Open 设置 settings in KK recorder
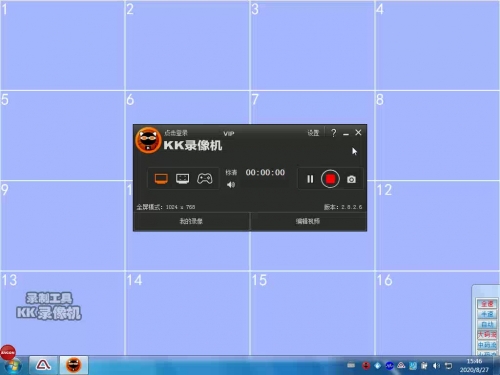The height and width of the screenshot is (375, 500). pyautogui.click(x=313, y=133)
